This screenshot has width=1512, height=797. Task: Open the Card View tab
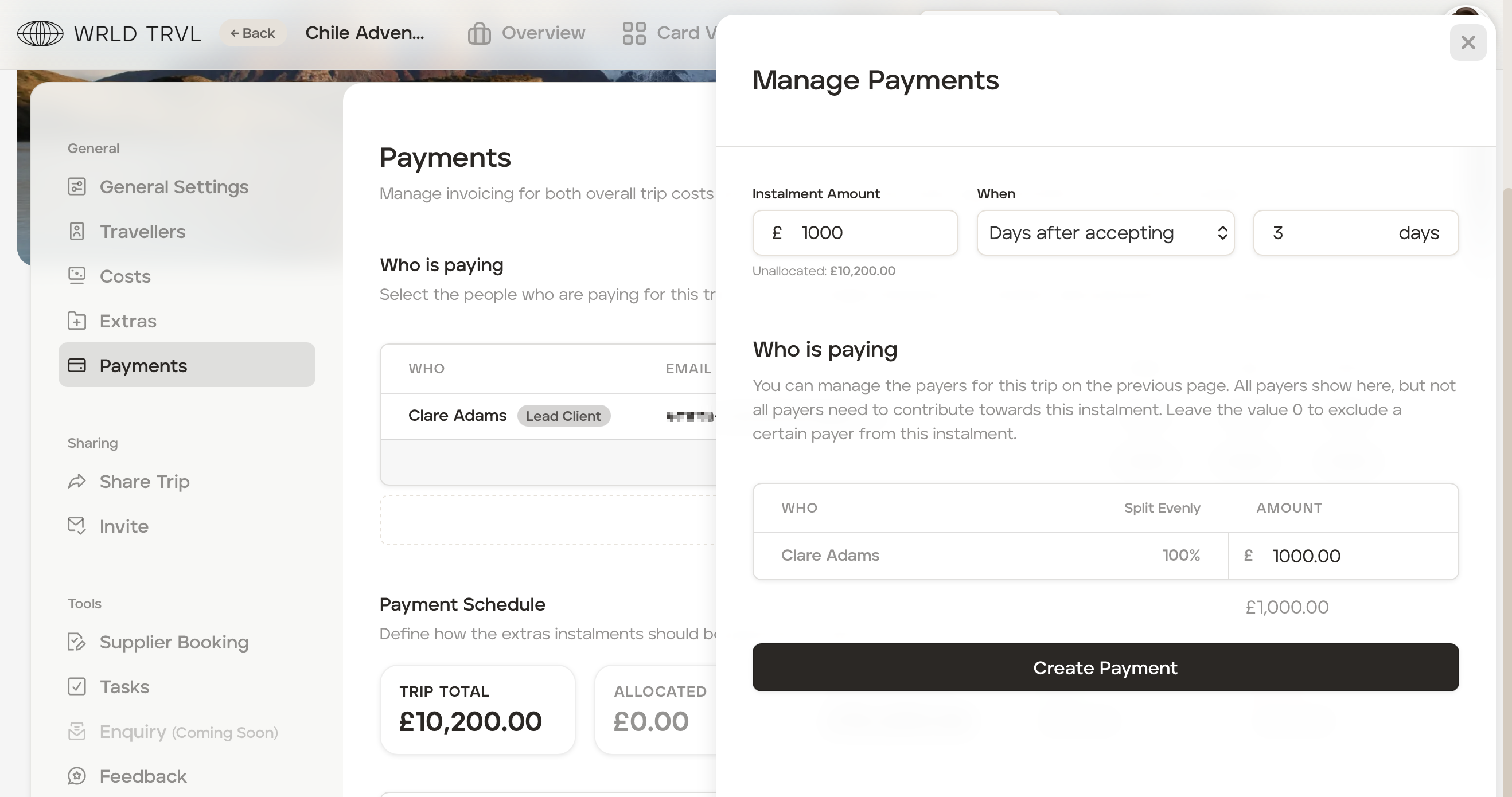pyautogui.click(x=669, y=33)
